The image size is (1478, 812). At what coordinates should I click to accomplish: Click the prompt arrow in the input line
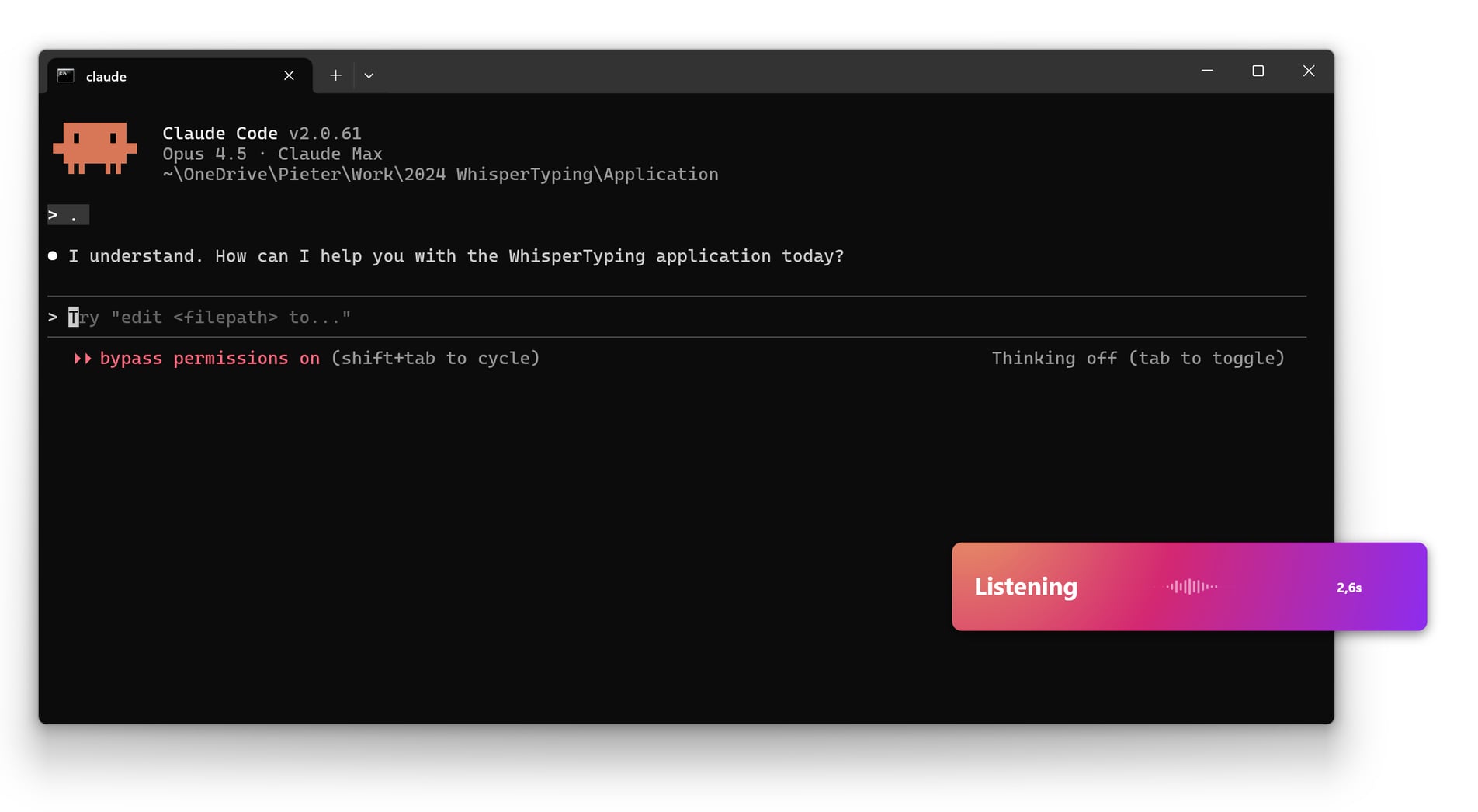51,317
